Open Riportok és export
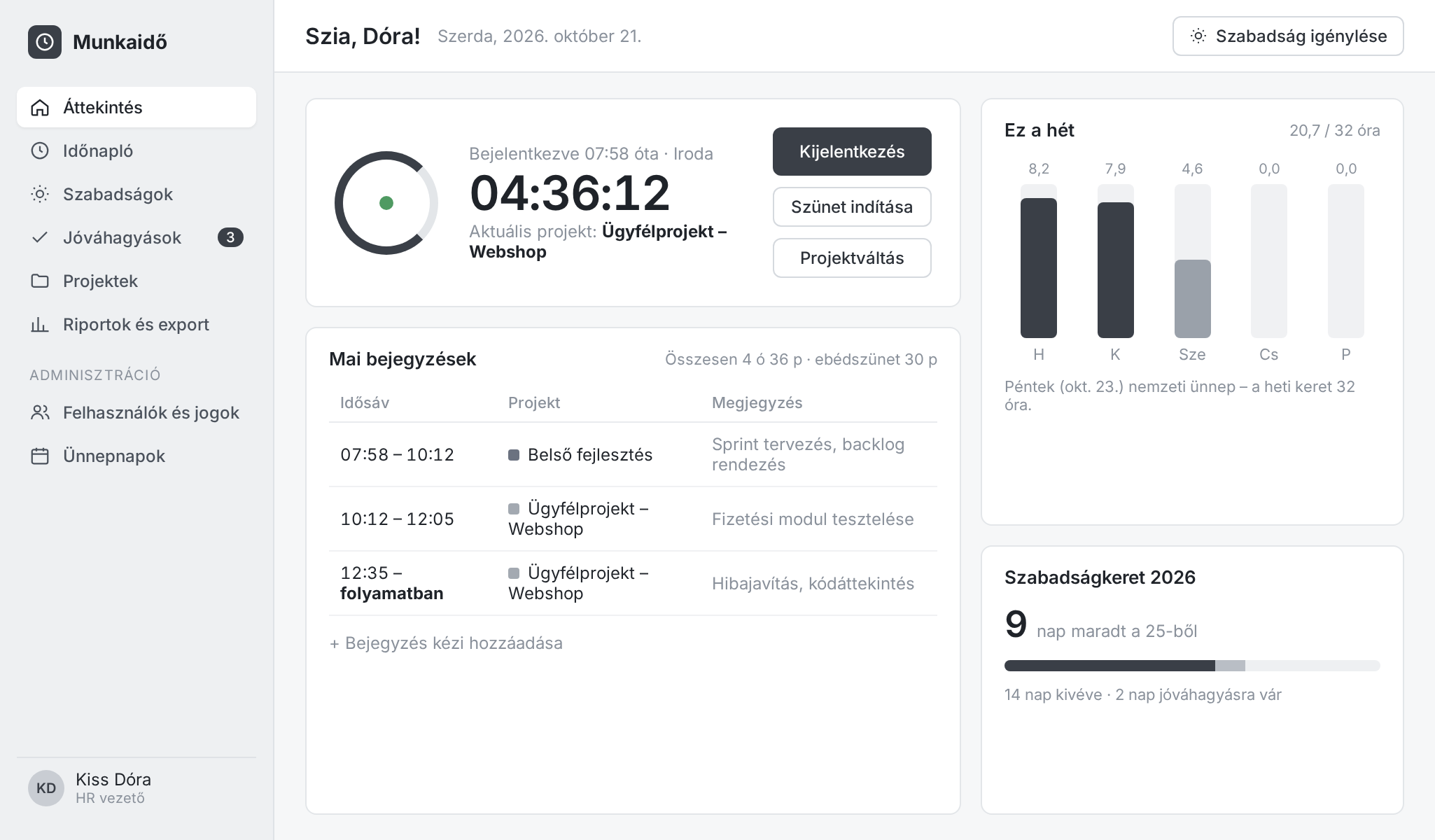This screenshot has height=840, width=1435. pyautogui.click(x=136, y=324)
